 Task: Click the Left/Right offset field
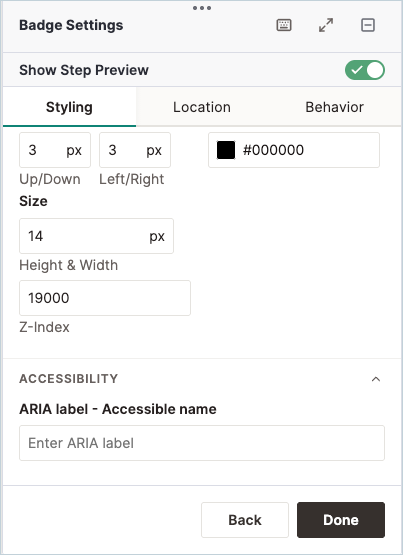pos(135,150)
